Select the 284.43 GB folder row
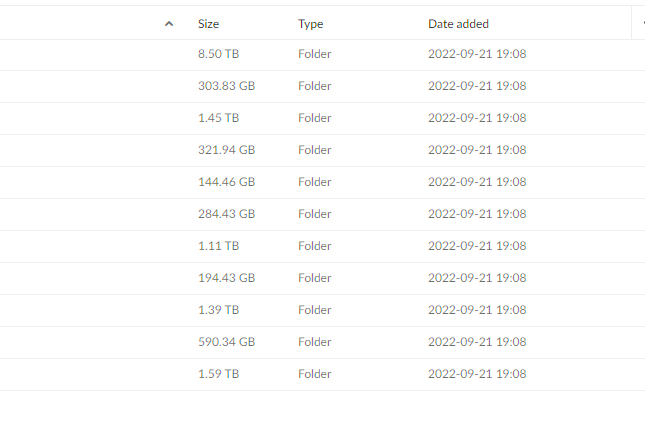The image size is (645, 422). click(226, 214)
